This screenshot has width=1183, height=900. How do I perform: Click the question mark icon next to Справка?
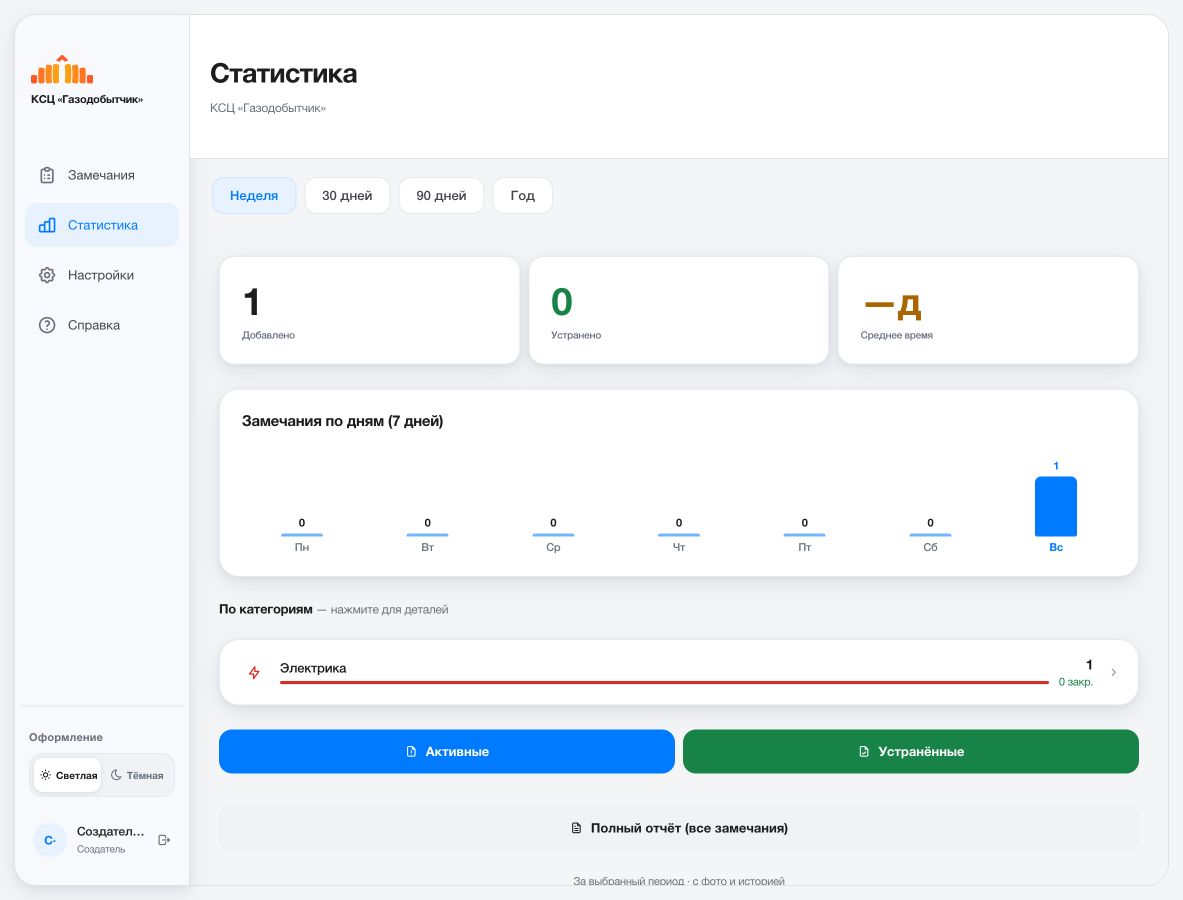47,325
